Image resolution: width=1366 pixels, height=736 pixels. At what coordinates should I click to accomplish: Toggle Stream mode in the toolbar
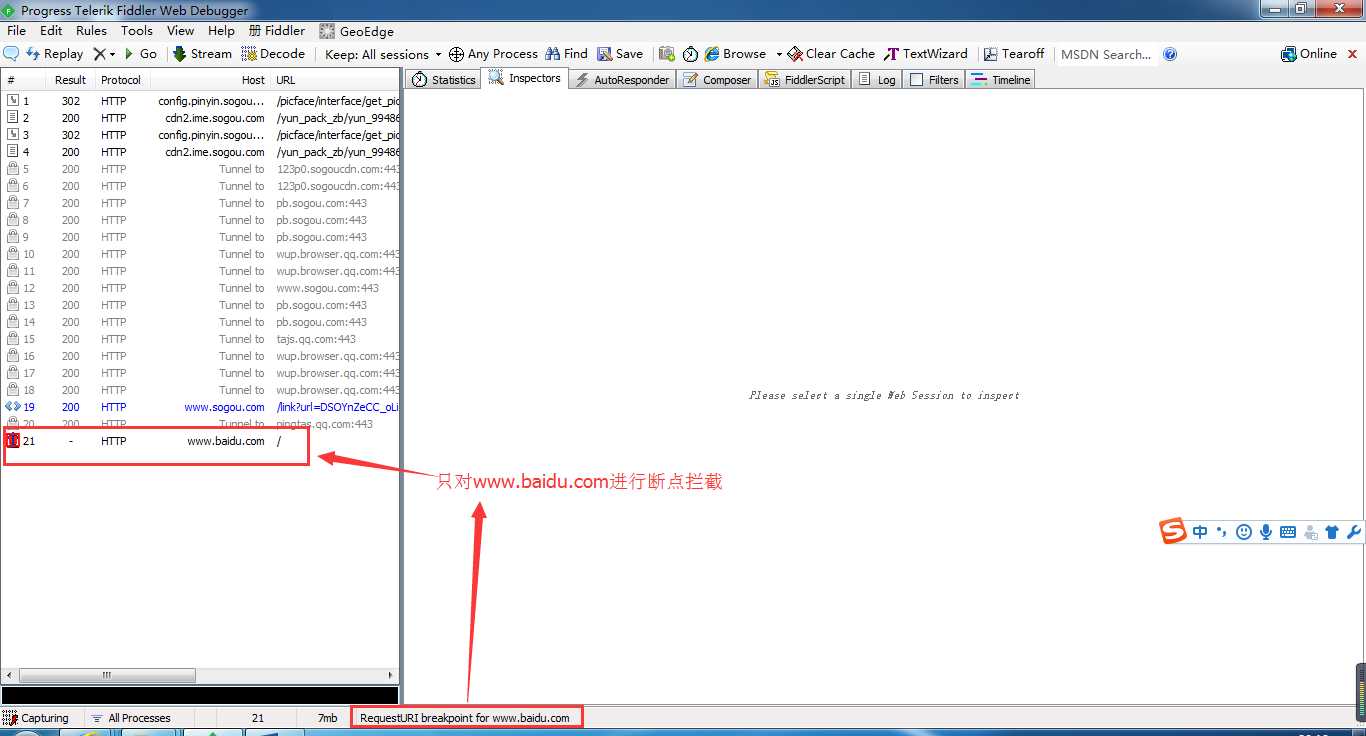[202, 54]
